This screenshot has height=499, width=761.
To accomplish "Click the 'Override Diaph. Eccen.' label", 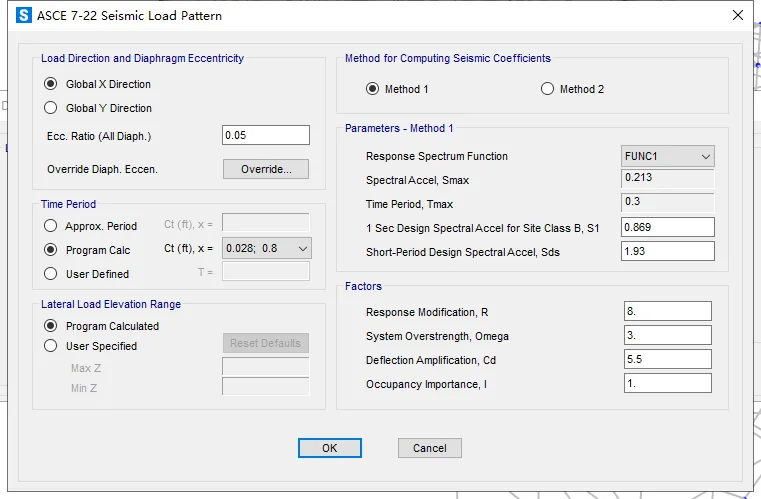I will (x=102, y=169).
